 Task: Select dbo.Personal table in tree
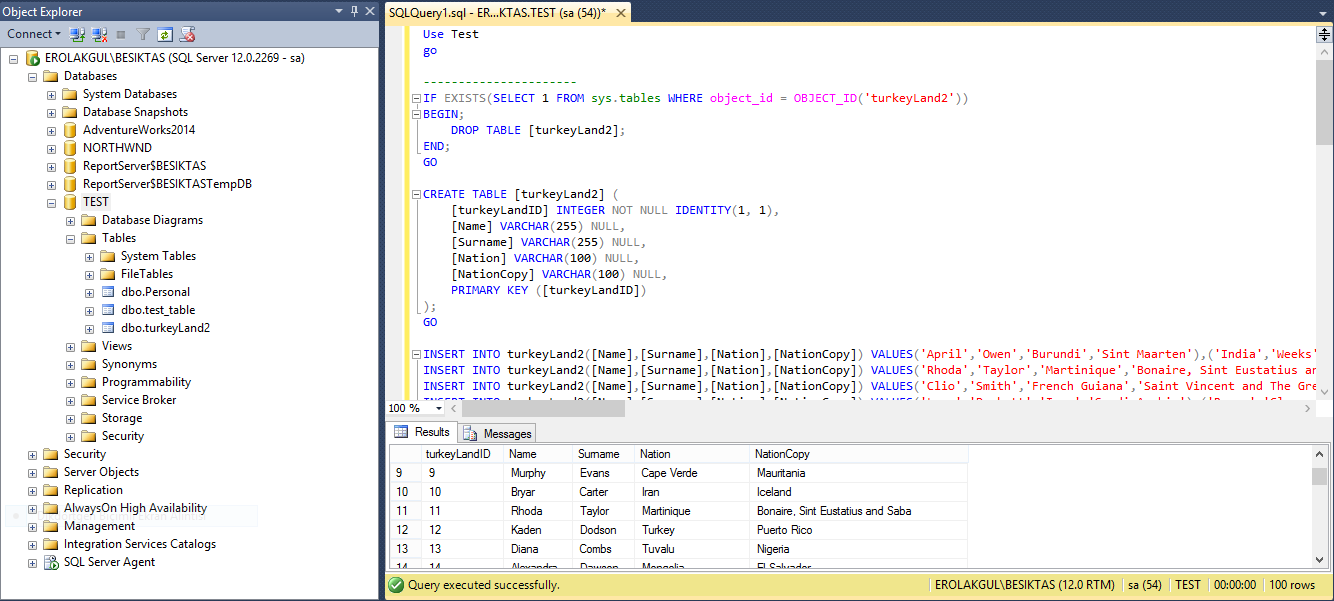pyautogui.click(x=155, y=292)
